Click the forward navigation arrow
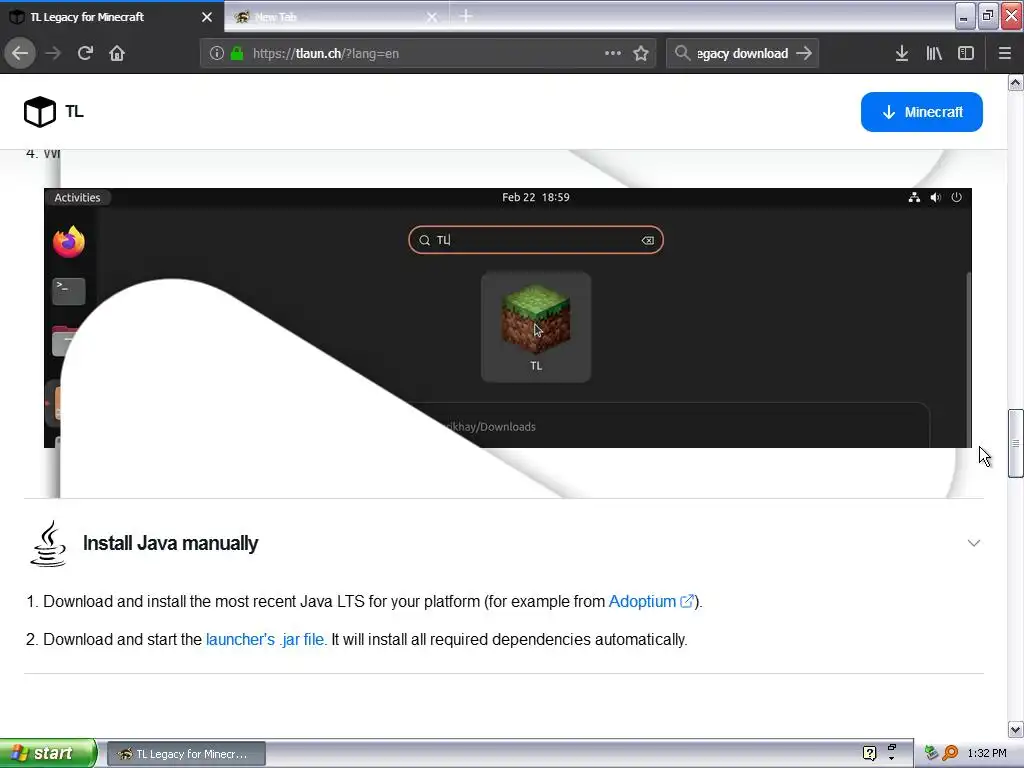The width and height of the screenshot is (1024, 768). 53,53
